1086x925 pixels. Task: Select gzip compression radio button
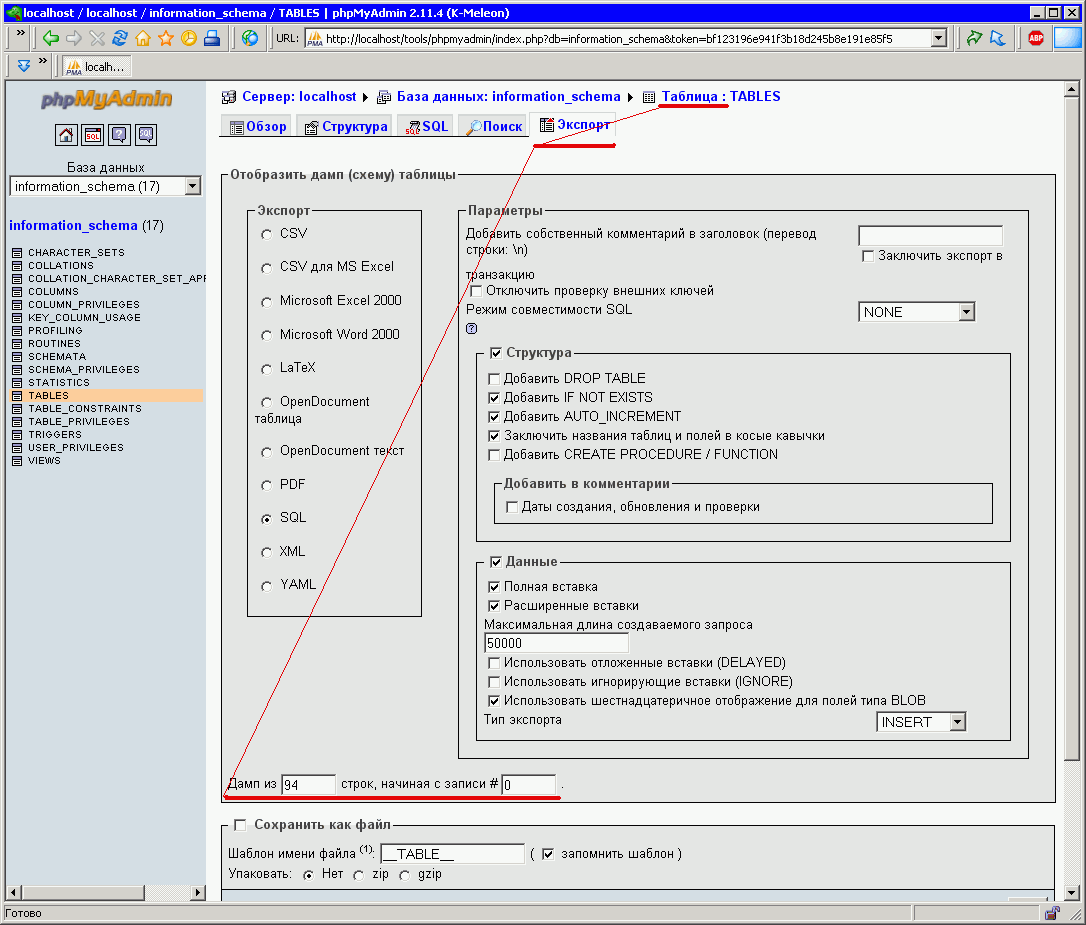click(x=404, y=875)
